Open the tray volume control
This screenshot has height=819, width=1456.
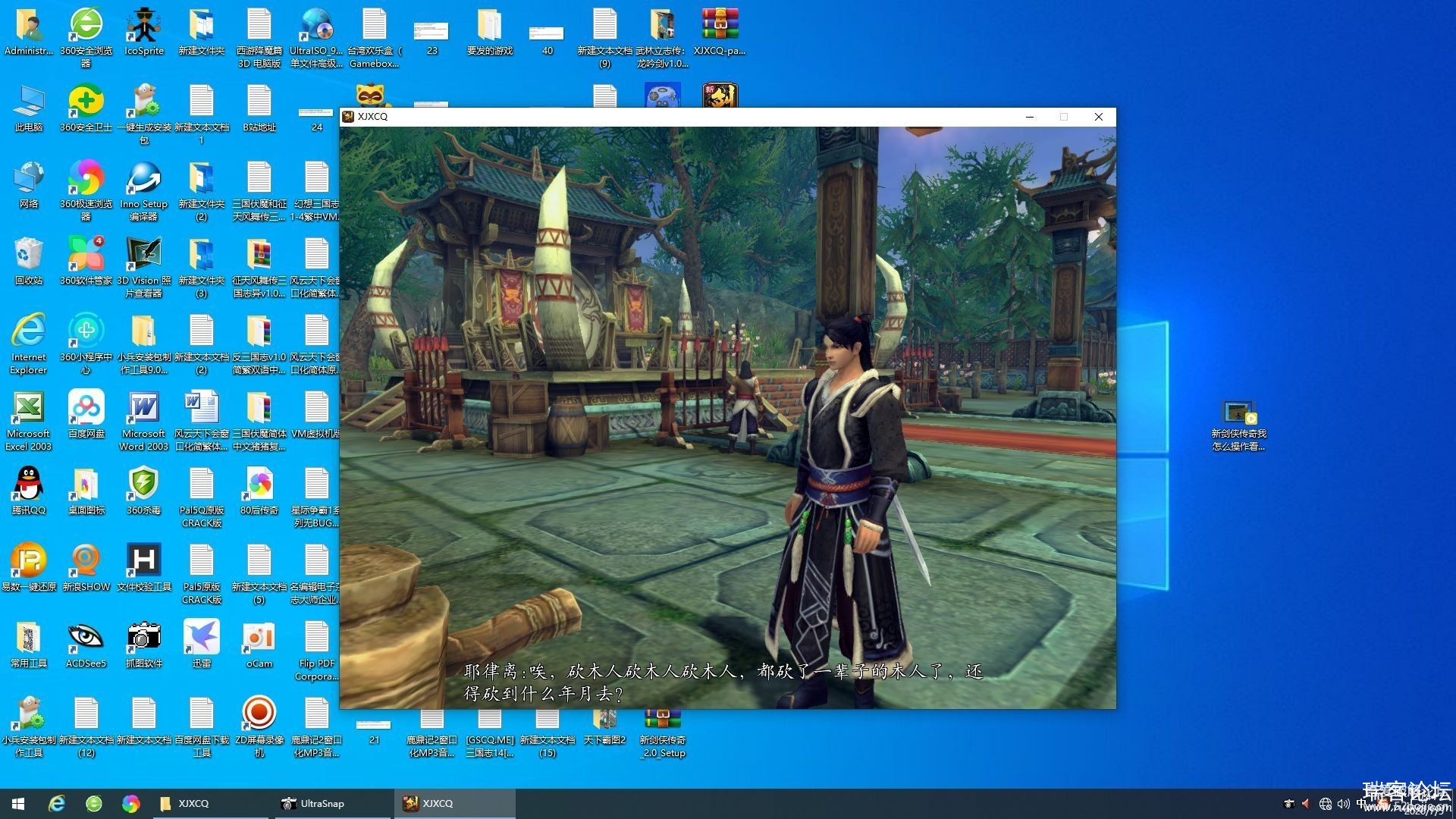(x=1343, y=803)
